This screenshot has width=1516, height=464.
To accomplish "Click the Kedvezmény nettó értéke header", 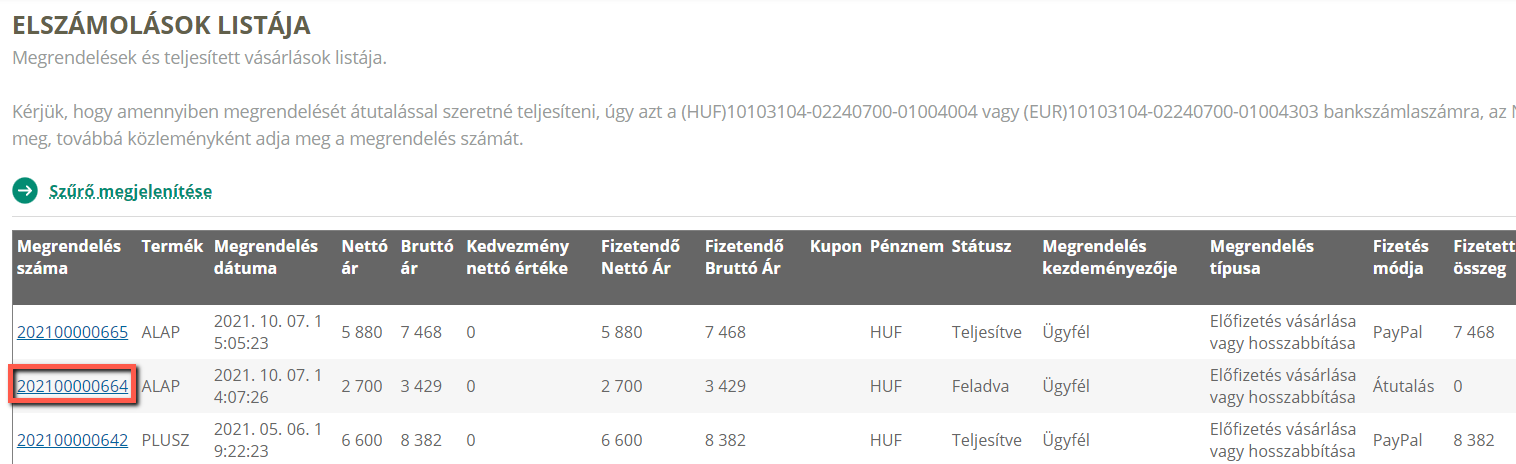I will coord(518,257).
